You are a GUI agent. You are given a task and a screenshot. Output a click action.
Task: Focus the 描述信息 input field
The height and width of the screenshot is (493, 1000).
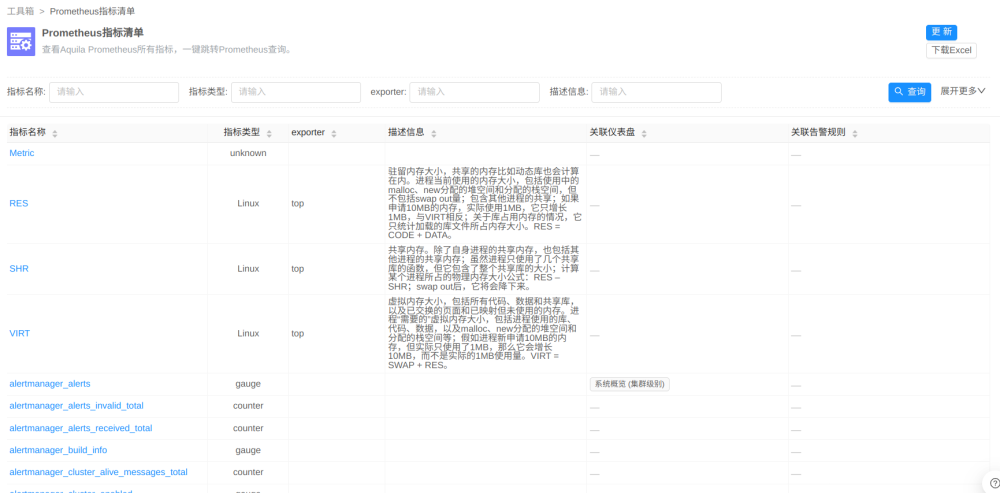(656, 92)
